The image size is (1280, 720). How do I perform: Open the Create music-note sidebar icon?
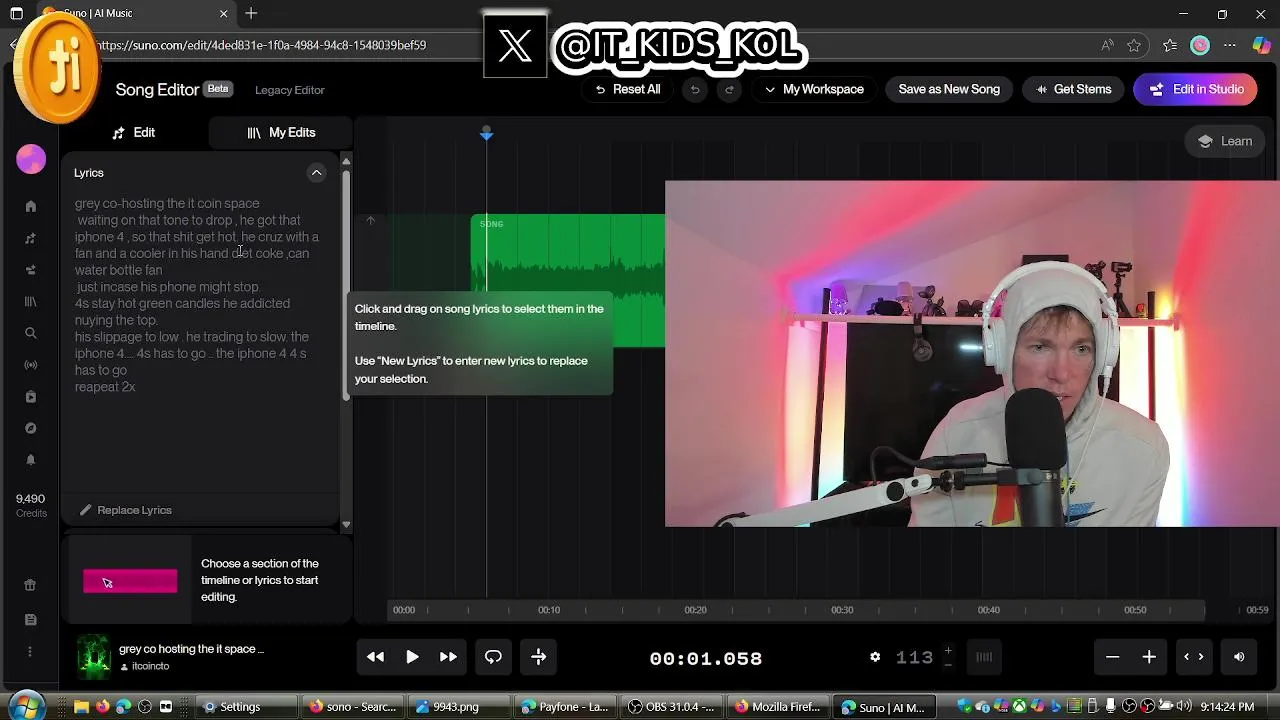[x=31, y=238]
